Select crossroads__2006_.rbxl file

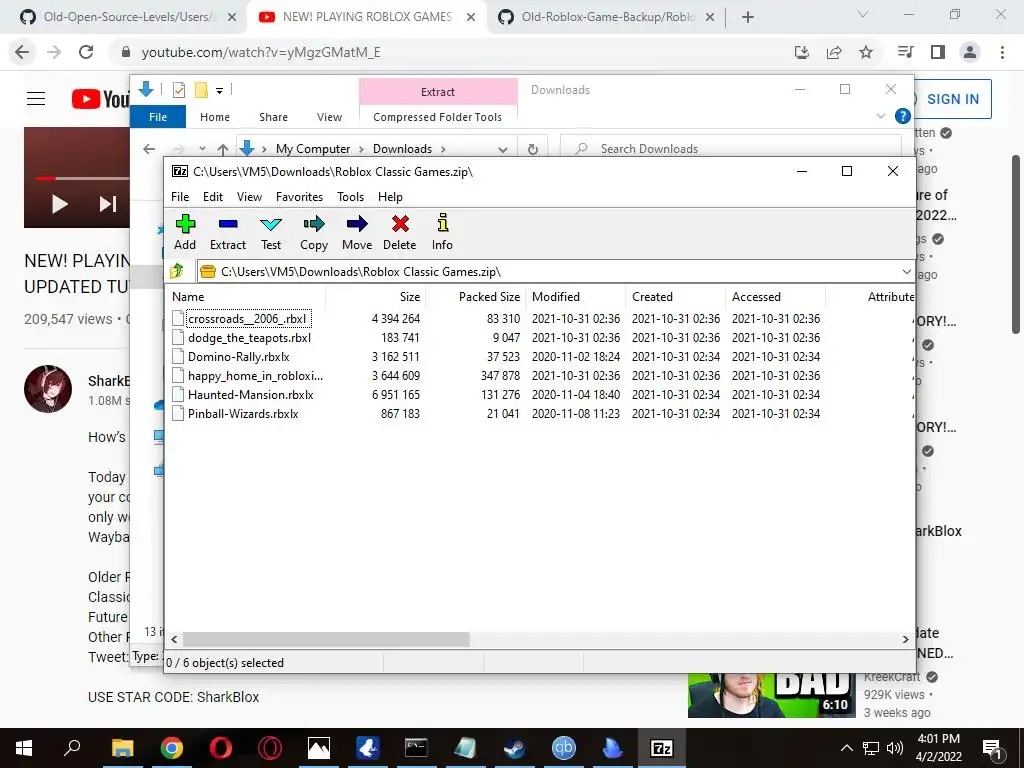[x=247, y=319]
